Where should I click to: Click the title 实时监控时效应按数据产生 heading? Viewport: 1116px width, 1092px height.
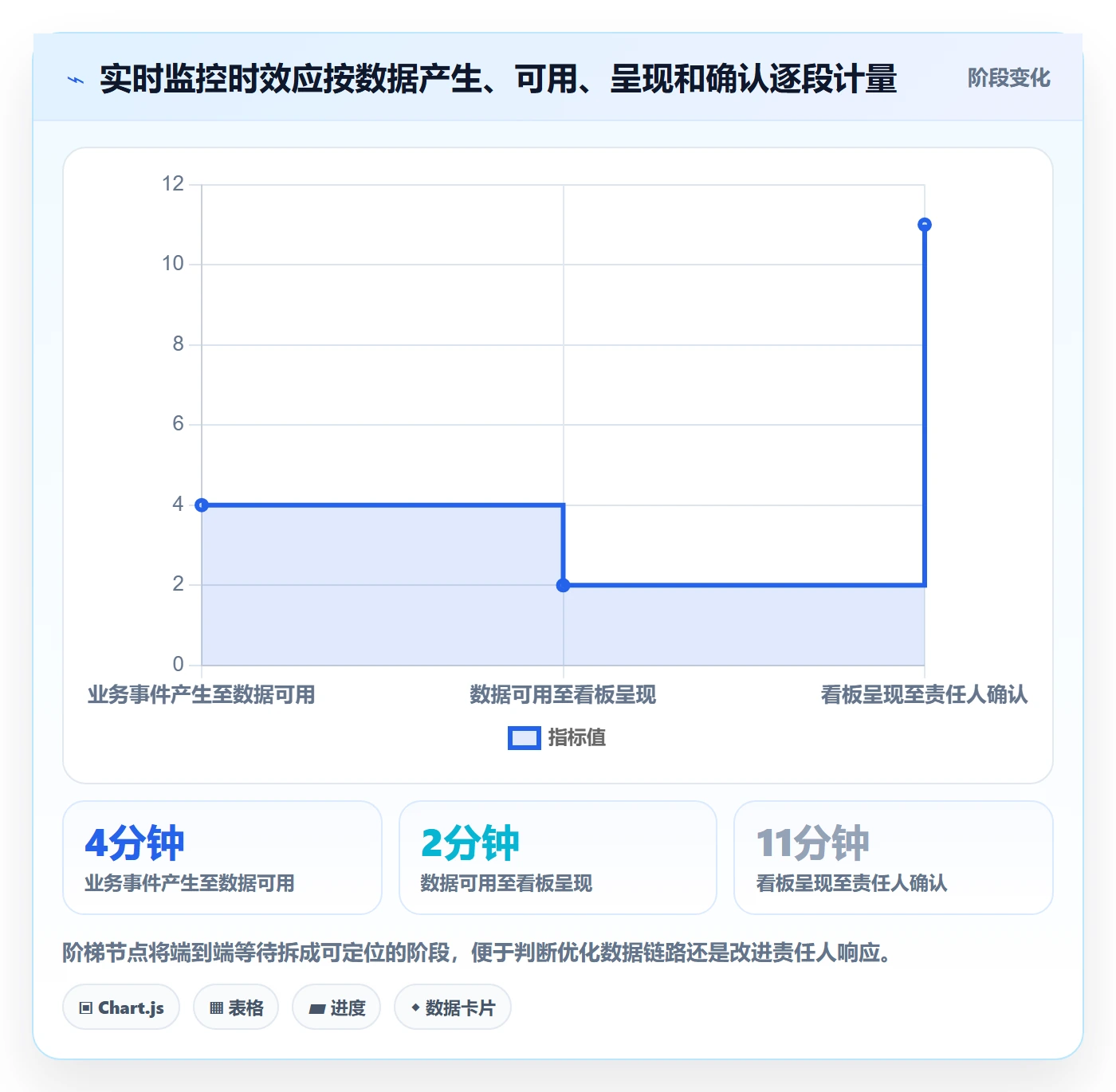[x=498, y=79]
